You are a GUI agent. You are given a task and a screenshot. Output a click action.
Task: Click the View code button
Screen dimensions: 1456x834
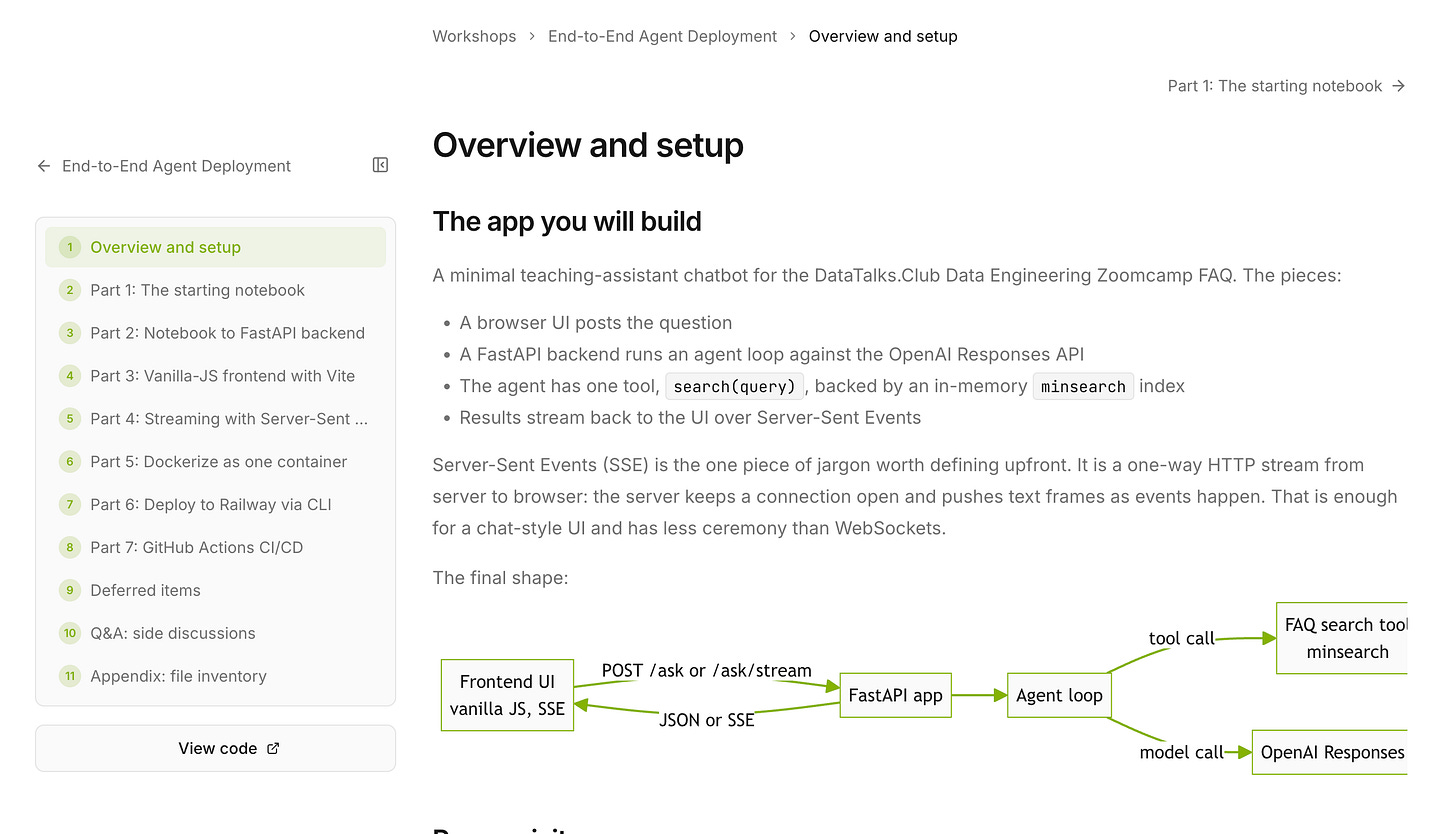pyautogui.click(x=215, y=748)
